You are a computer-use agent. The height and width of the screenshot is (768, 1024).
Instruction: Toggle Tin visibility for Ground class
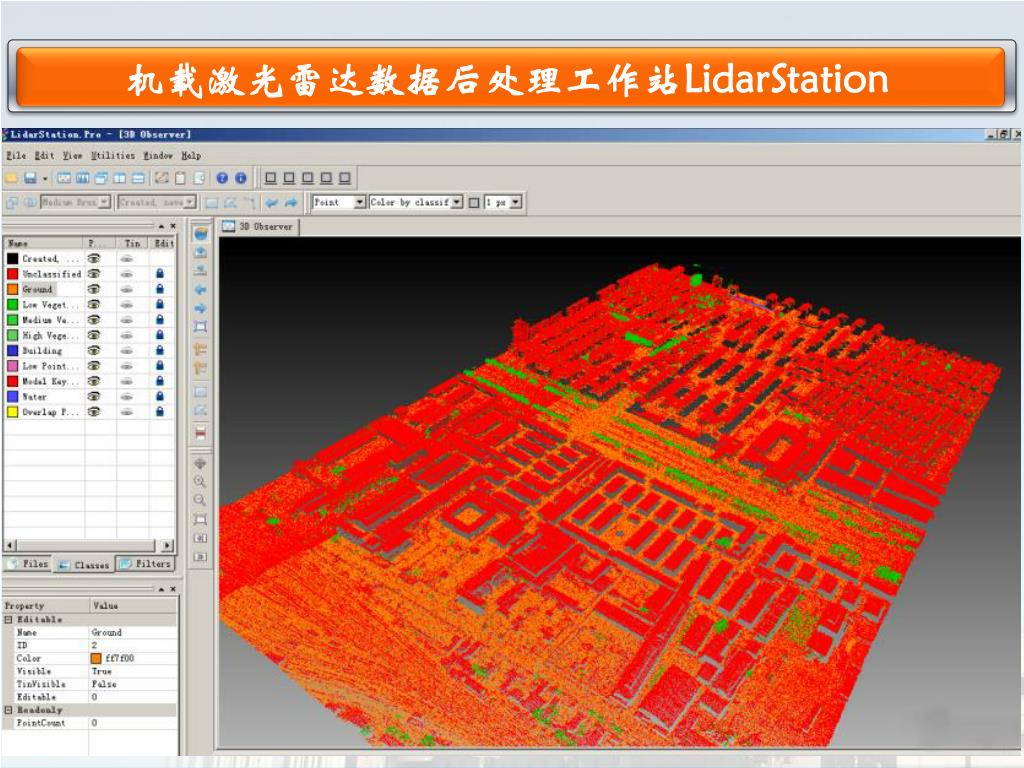pos(127,289)
